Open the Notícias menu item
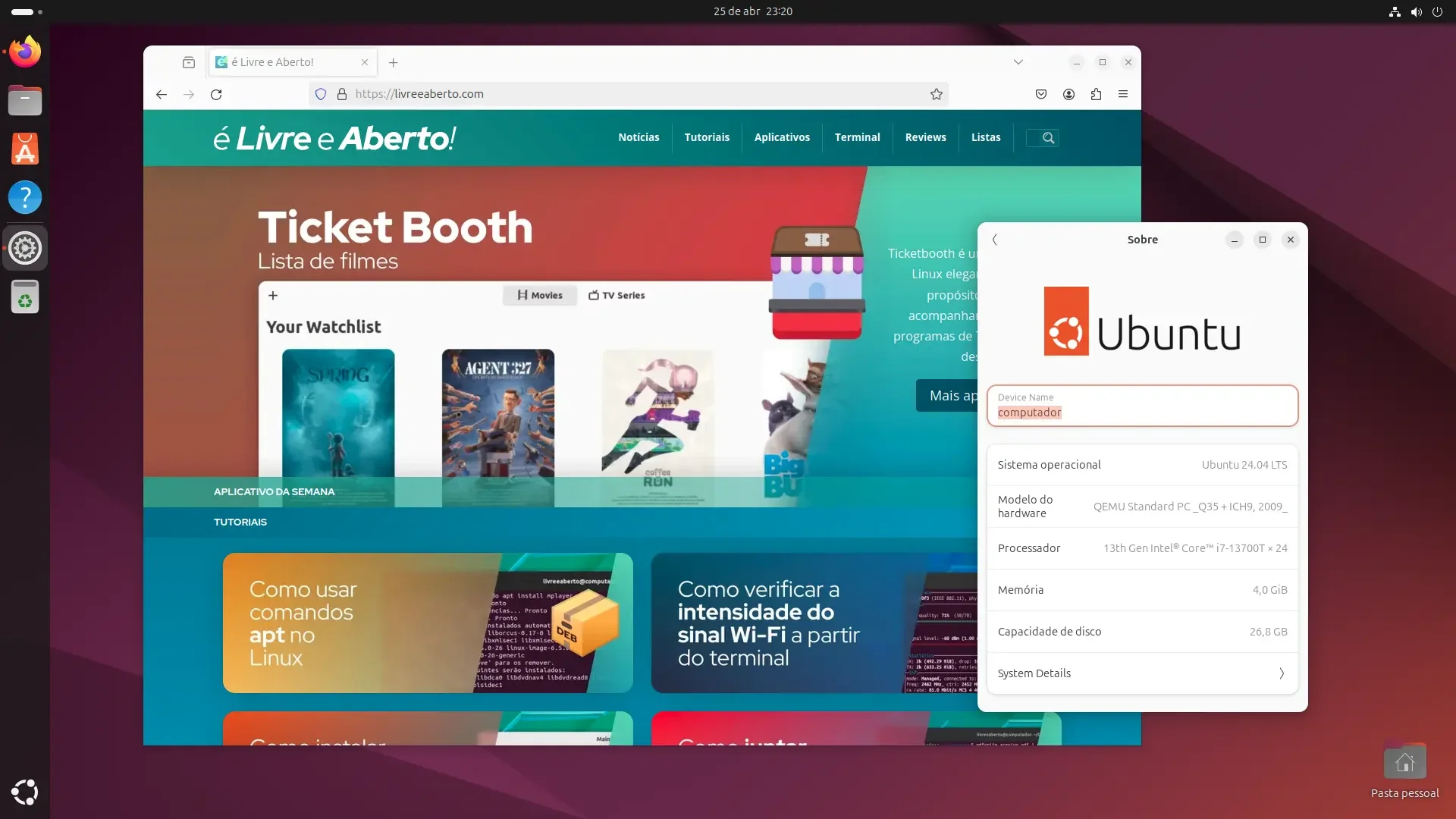The image size is (1456, 819). [639, 137]
